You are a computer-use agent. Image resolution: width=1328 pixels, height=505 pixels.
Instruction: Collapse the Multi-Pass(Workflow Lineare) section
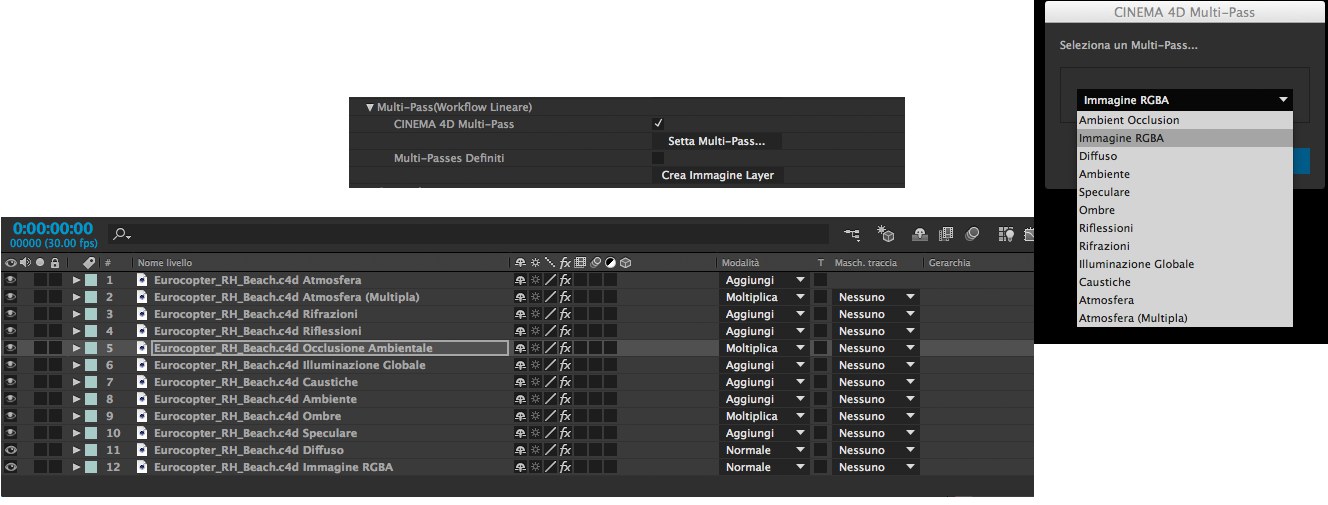pyautogui.click(x=369, y=107)
